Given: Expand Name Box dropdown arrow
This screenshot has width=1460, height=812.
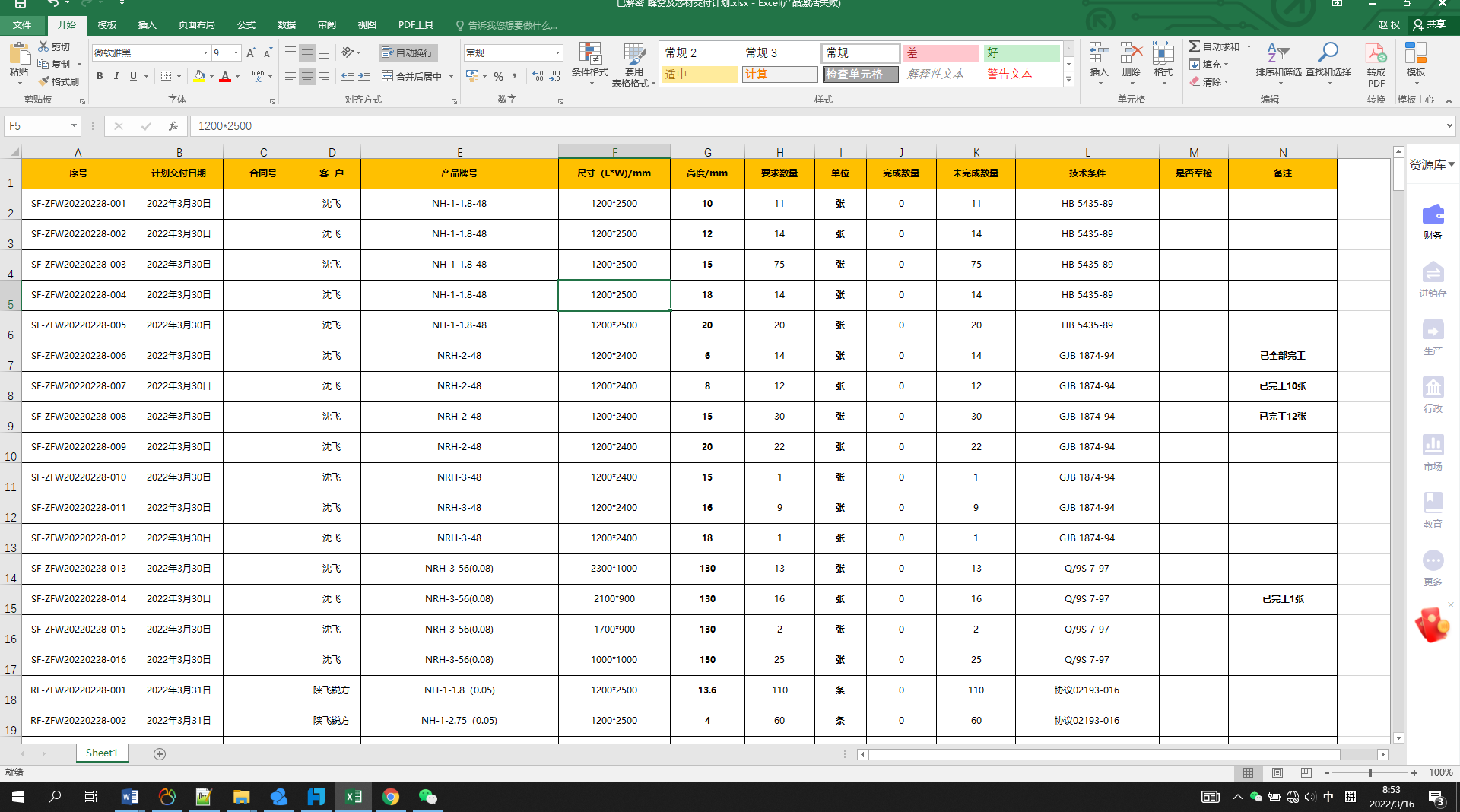Looking at the screenshot, I should pos(74,126).
